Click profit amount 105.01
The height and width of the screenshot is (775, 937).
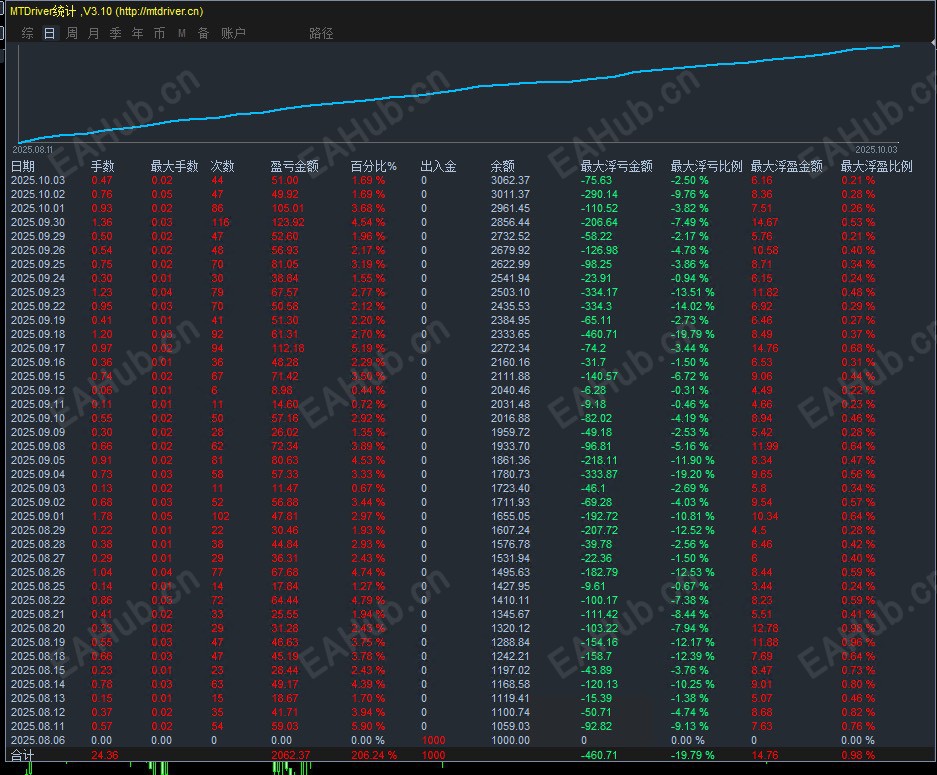pos(288,209)
